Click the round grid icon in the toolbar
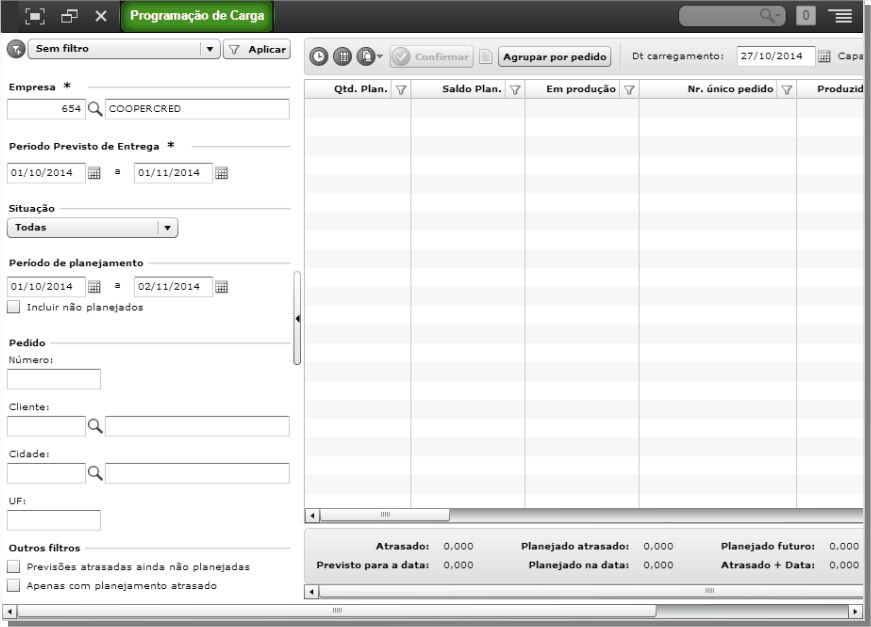Viewport: 871px width, 627px height. coord(342,57)
